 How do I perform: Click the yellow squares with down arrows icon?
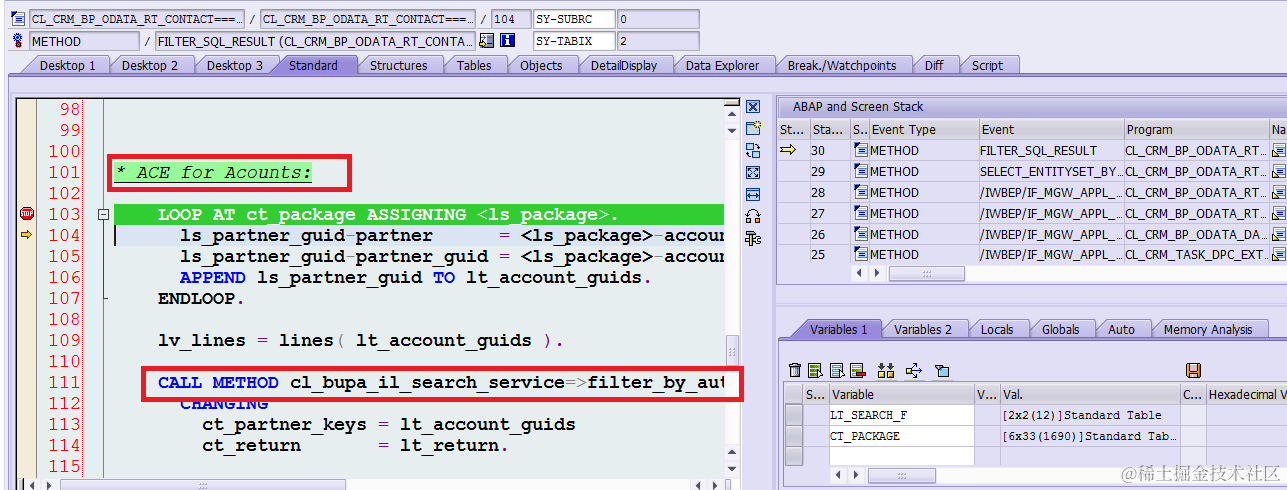(x=885, y=370)
